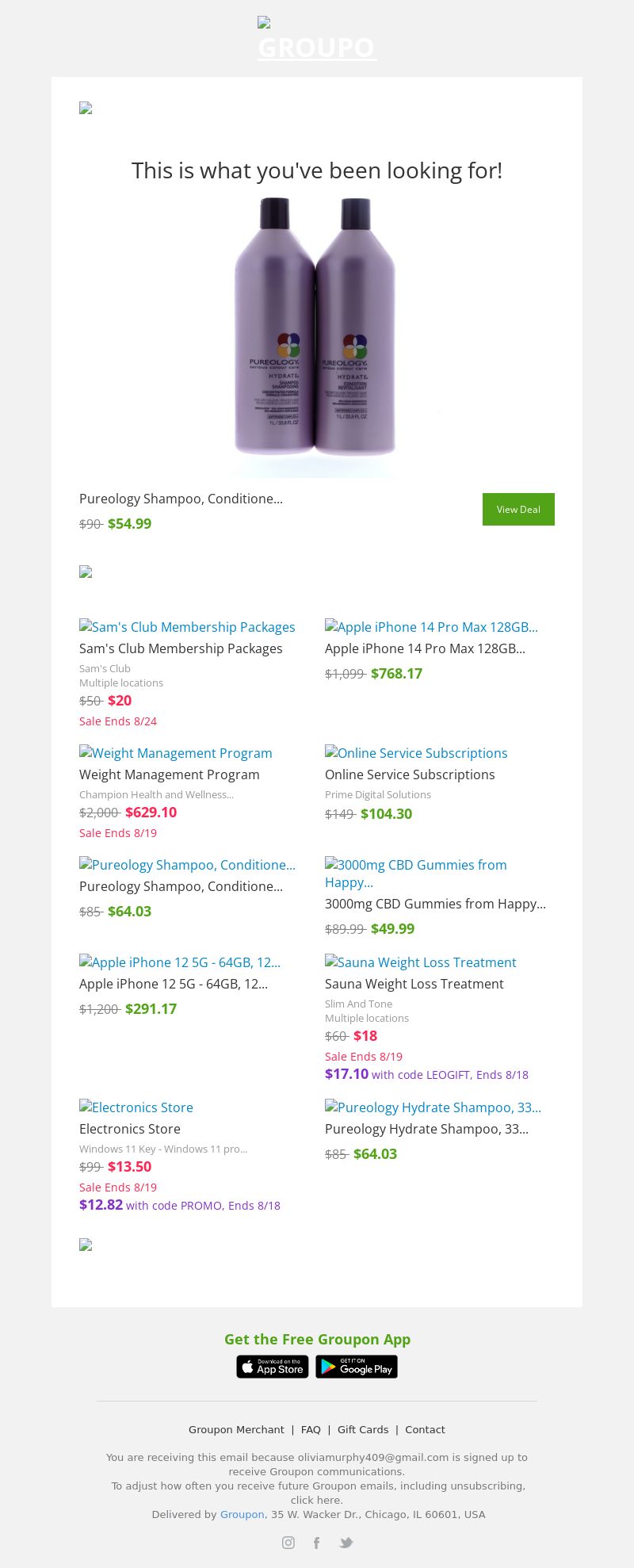Open Instagram icon in footer
The image size is (634, 1568).
tap(288, 1542)
